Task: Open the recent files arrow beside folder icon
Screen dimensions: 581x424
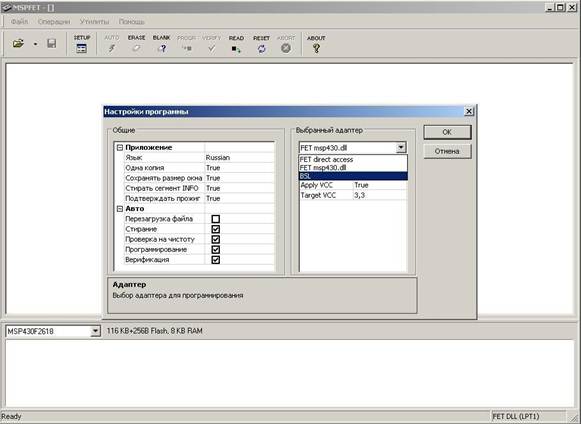Action: tap(35, 44)
